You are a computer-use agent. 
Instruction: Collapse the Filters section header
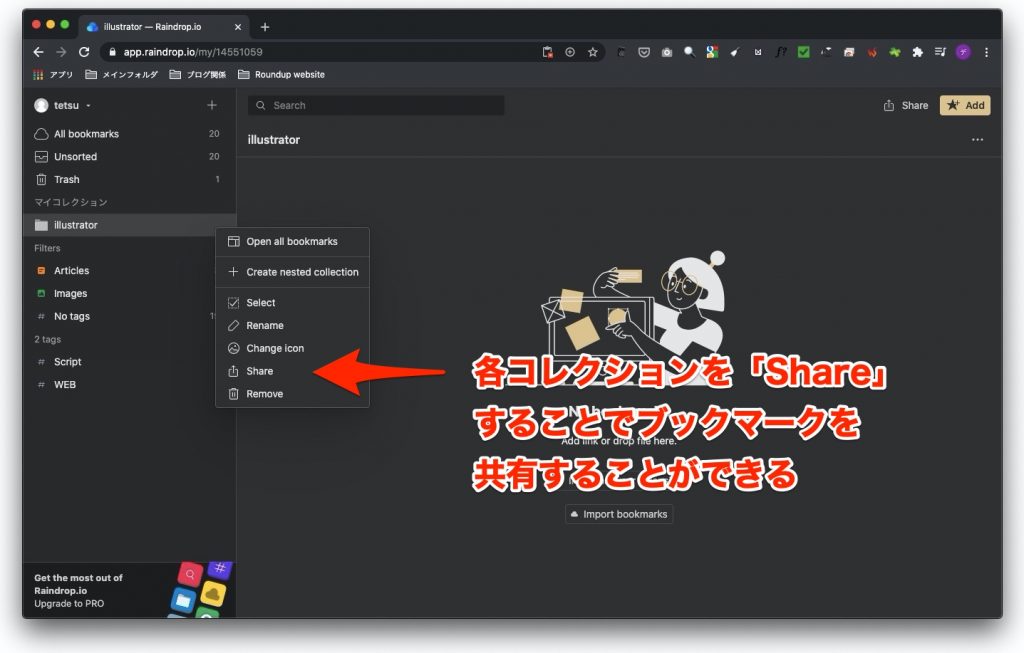(x=47, y=248)
